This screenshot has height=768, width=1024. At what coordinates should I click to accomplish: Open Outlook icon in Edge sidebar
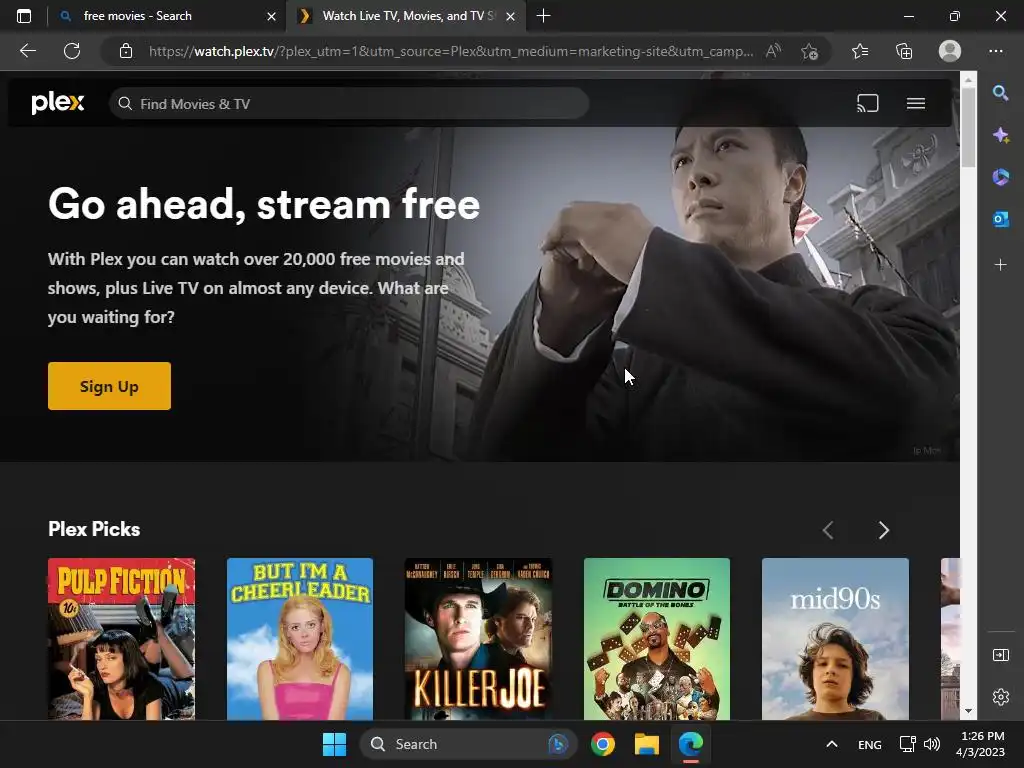click(1000, 219)
